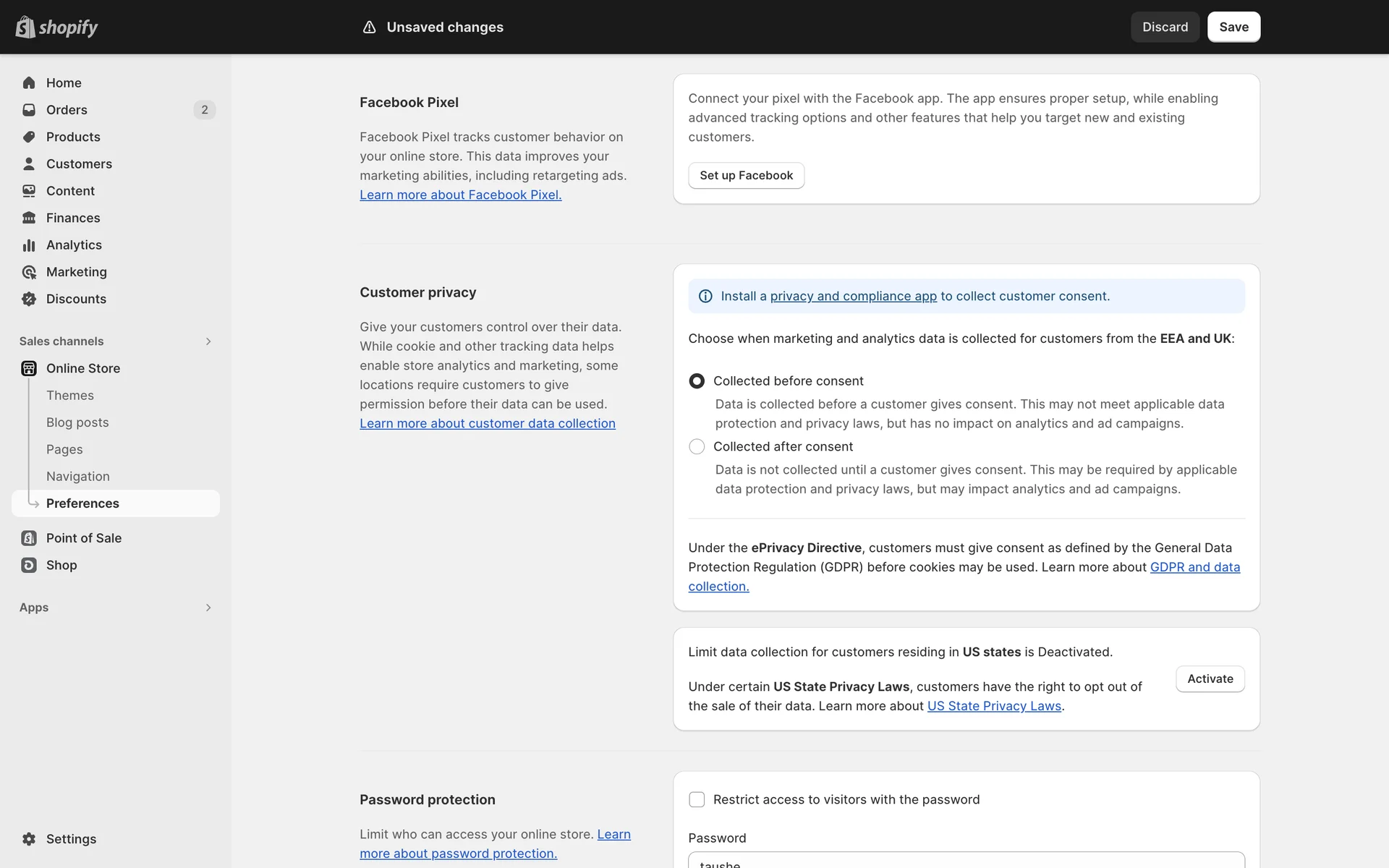Viewport: 1389px width, 868px height.
Task: Click the Products tag icon
Action: [29, 137]
